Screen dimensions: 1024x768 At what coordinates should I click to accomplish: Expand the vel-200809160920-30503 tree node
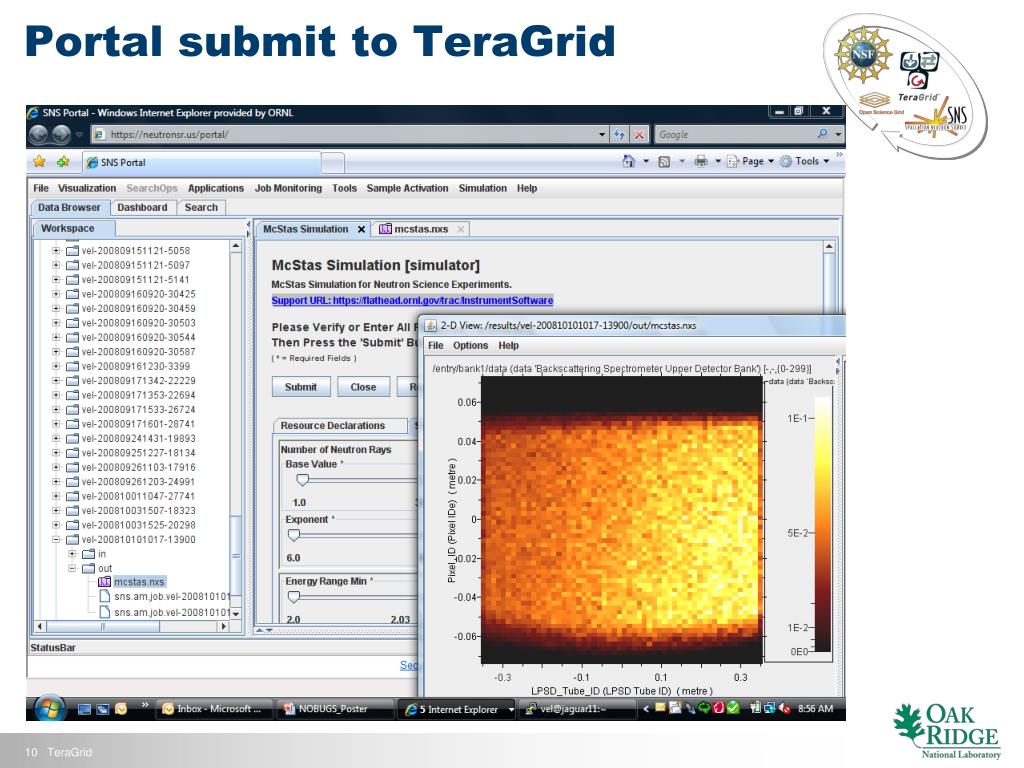[x=56, y=323]
